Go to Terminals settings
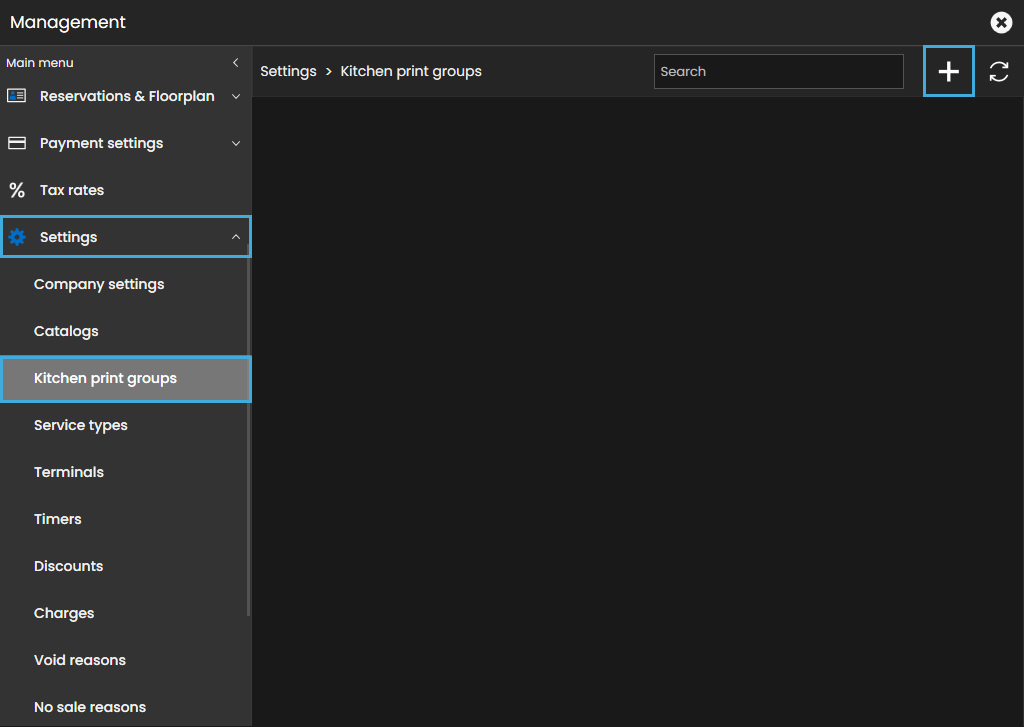The height and width of the screenshot is (727, 1024). pos(69,472)
